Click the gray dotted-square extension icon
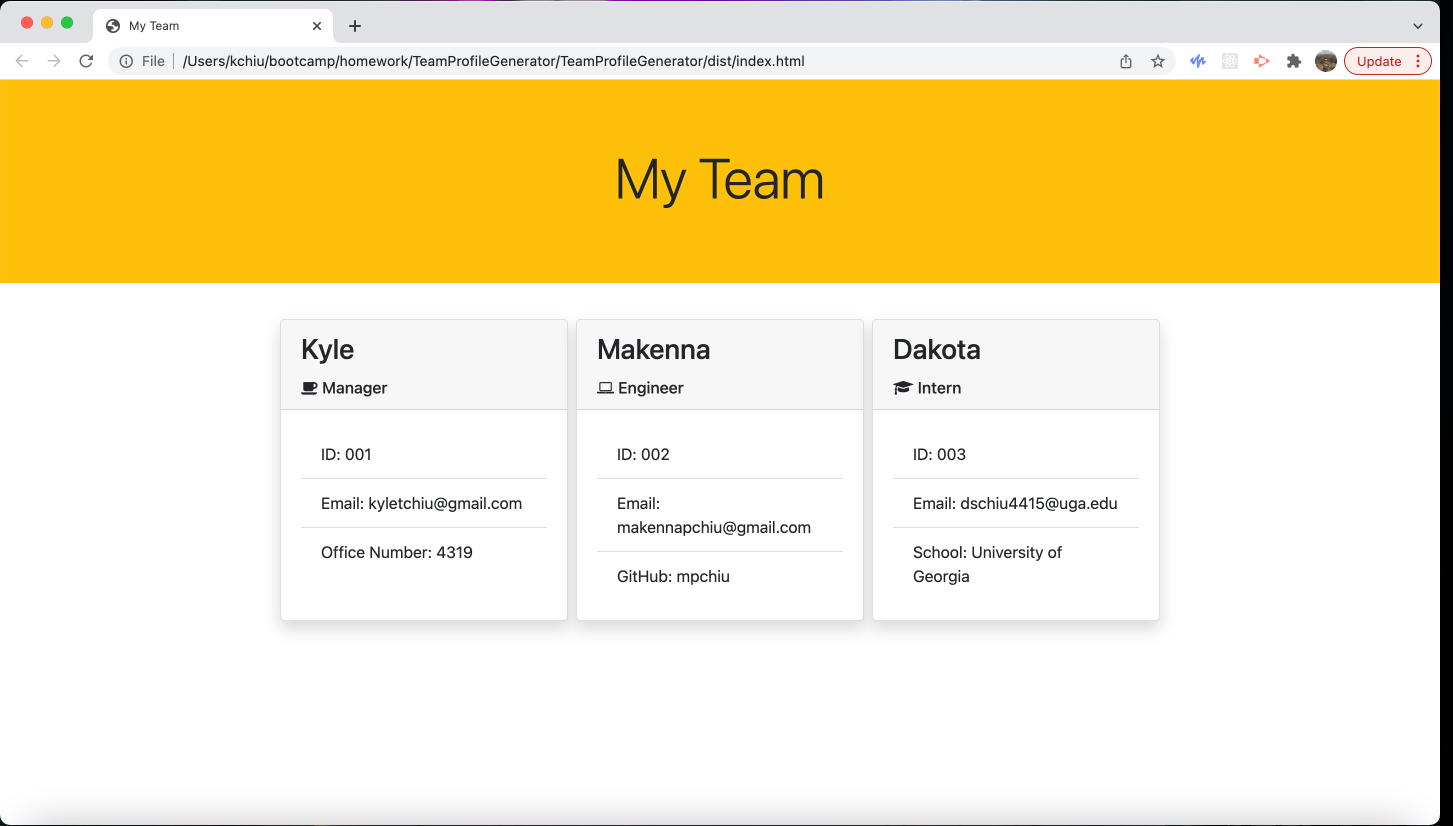 pyautogui.click(x=1230, y=61)
